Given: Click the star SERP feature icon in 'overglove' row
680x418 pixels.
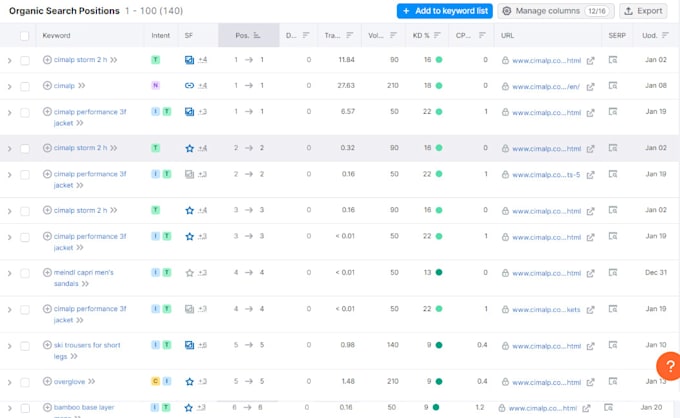Looking at the screenshot, I should (190, 382).
